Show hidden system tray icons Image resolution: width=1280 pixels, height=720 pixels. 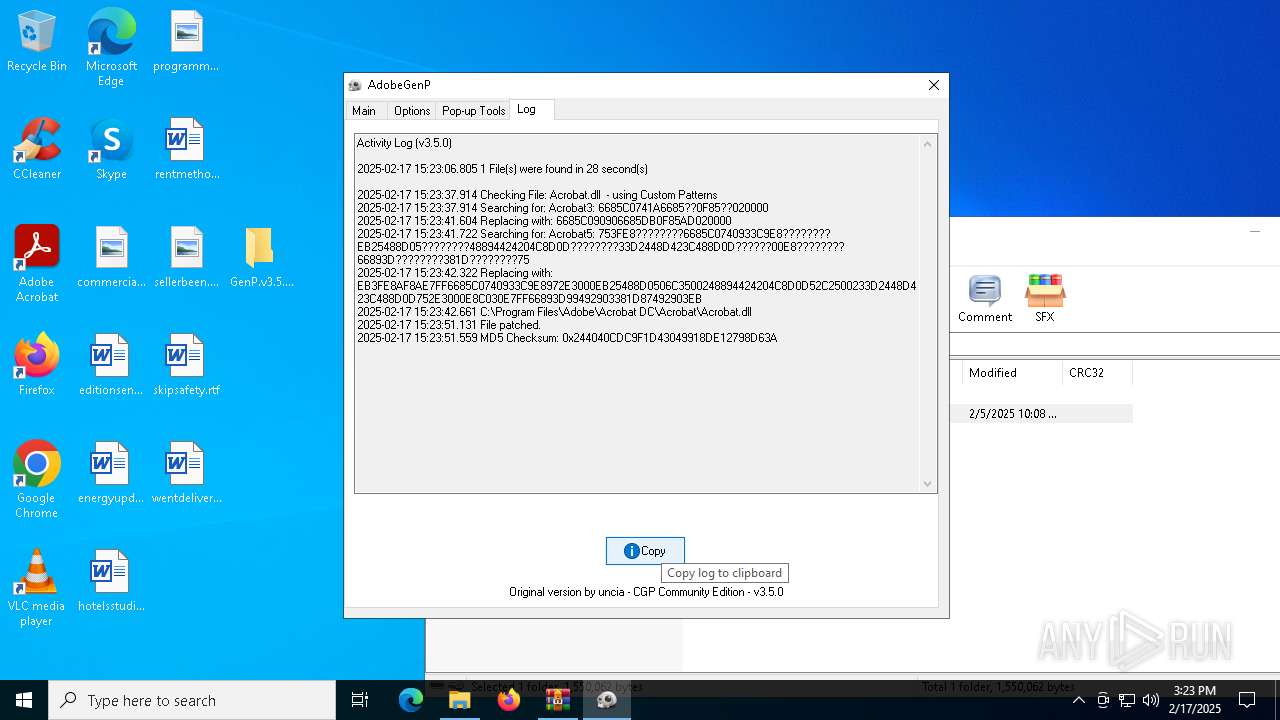[x=1078, y=700]
